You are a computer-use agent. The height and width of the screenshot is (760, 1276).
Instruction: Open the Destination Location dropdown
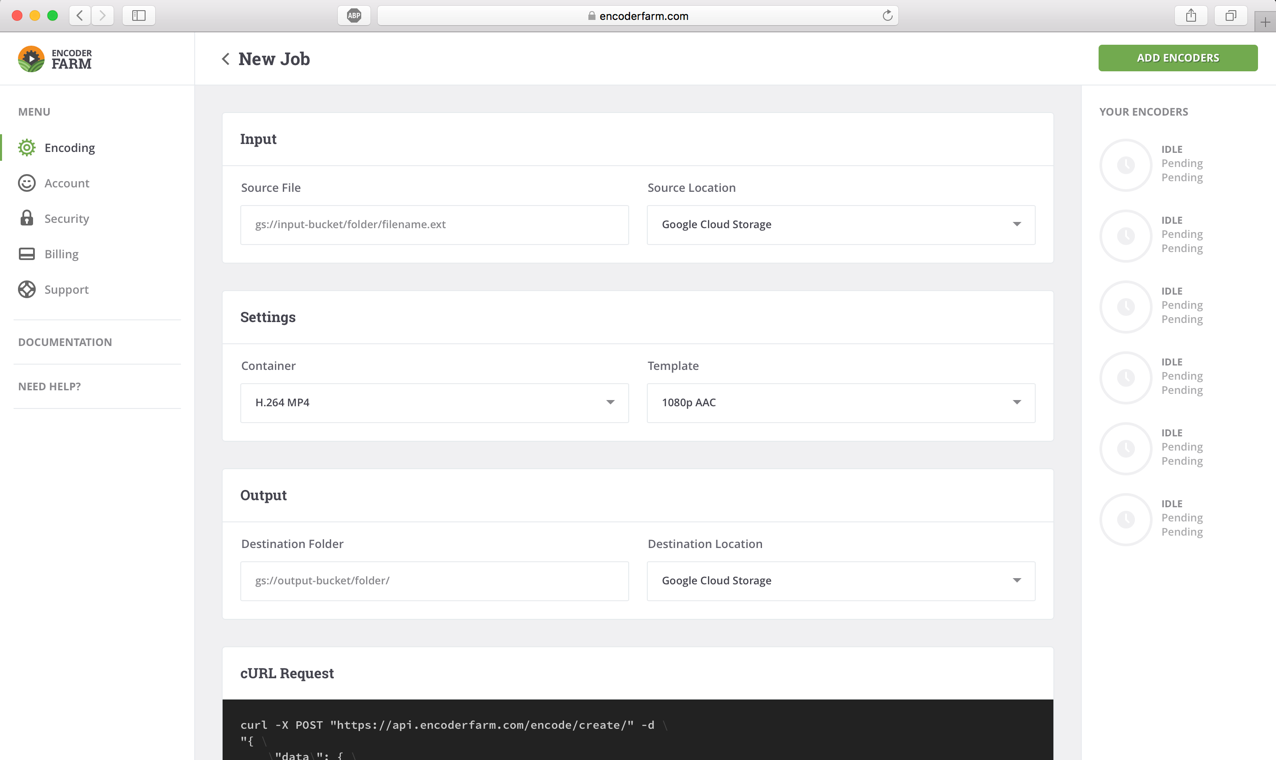(x=841, y=581)
